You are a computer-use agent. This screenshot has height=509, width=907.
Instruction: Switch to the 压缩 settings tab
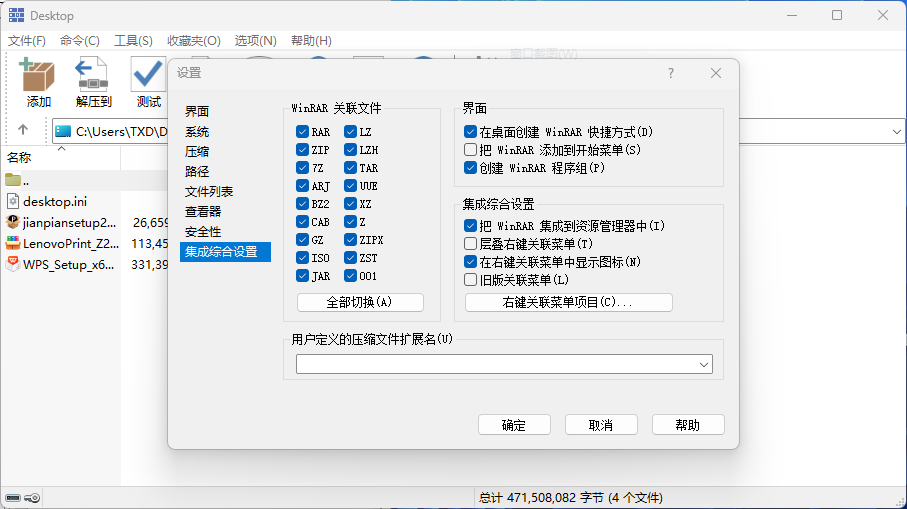[x=197, y=151]
